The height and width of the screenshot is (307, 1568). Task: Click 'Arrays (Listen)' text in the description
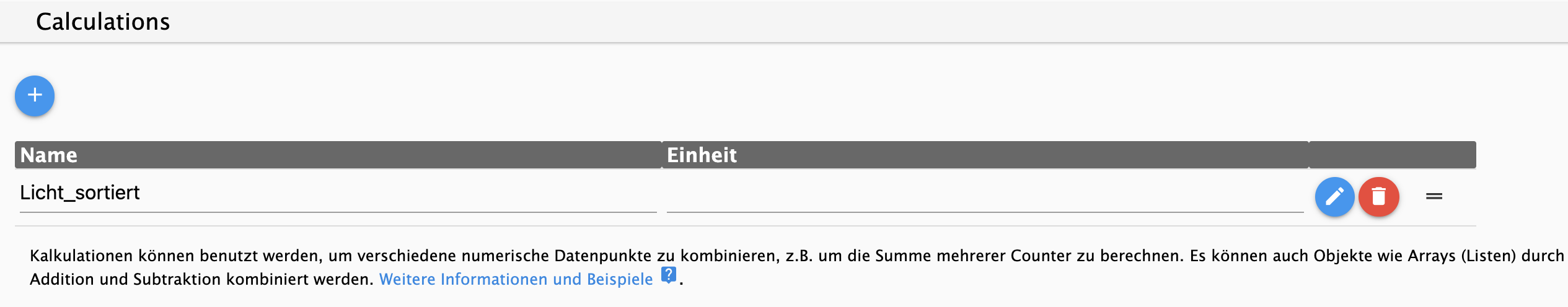[x=1462, y=256]
